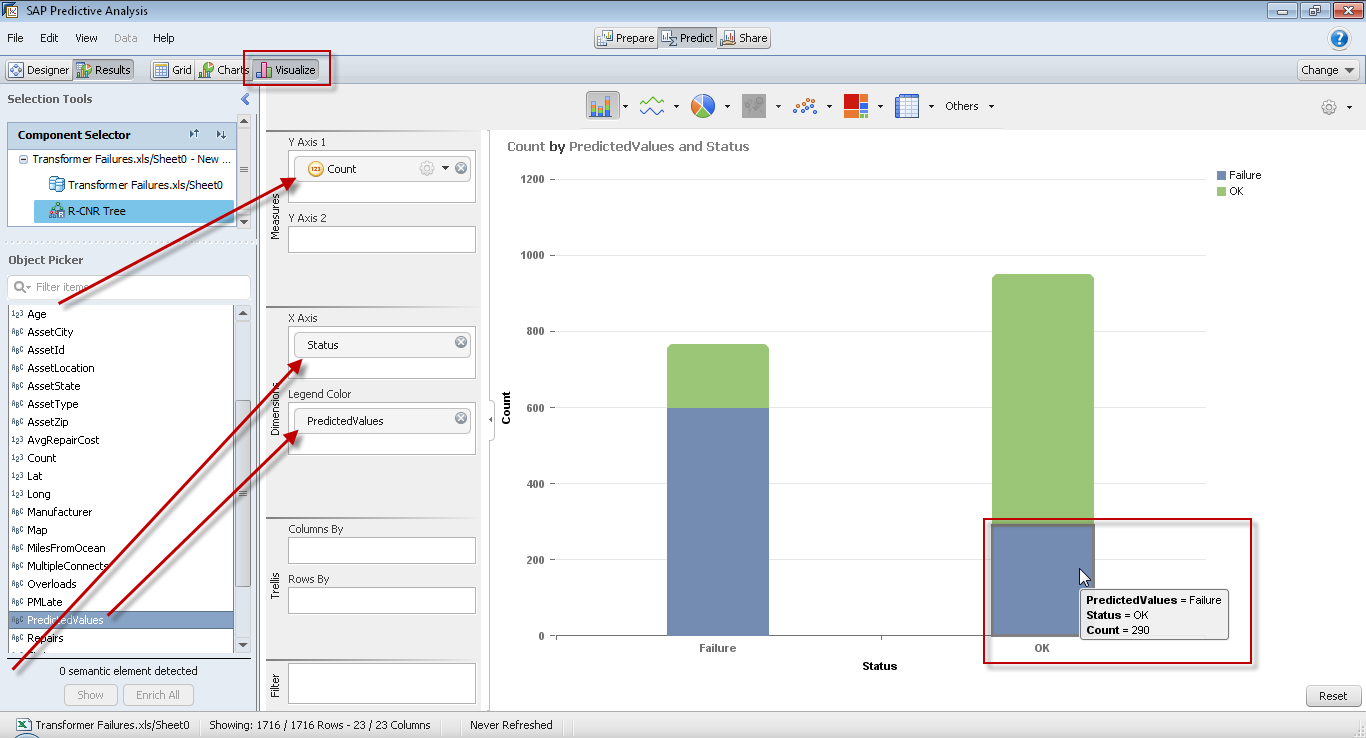
Task: Open the Data menu
Action: [126, 38]
